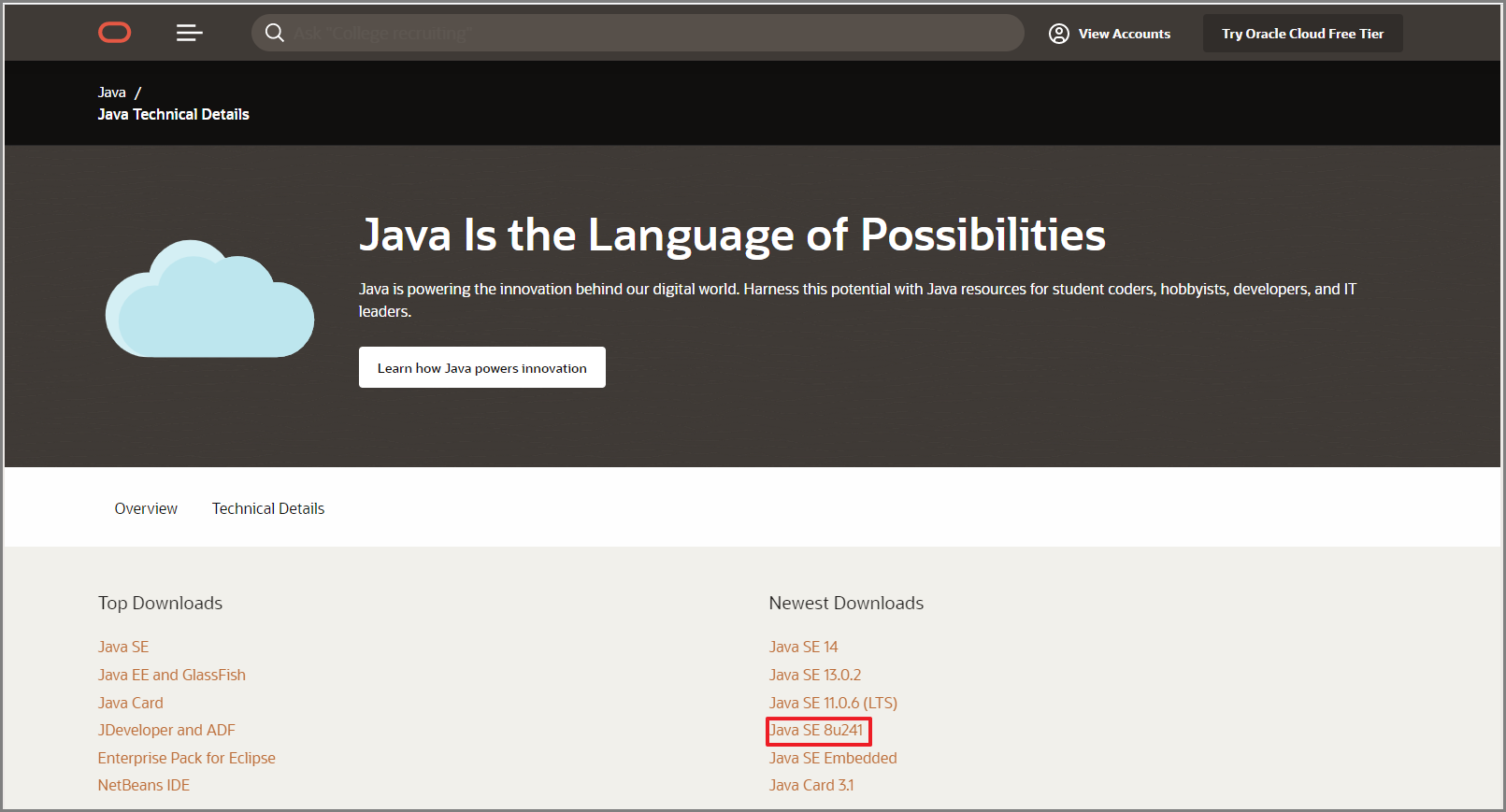1506x812 pixels.
Task: Open JDeveloper and ADF link
Action: pos(166,730)
